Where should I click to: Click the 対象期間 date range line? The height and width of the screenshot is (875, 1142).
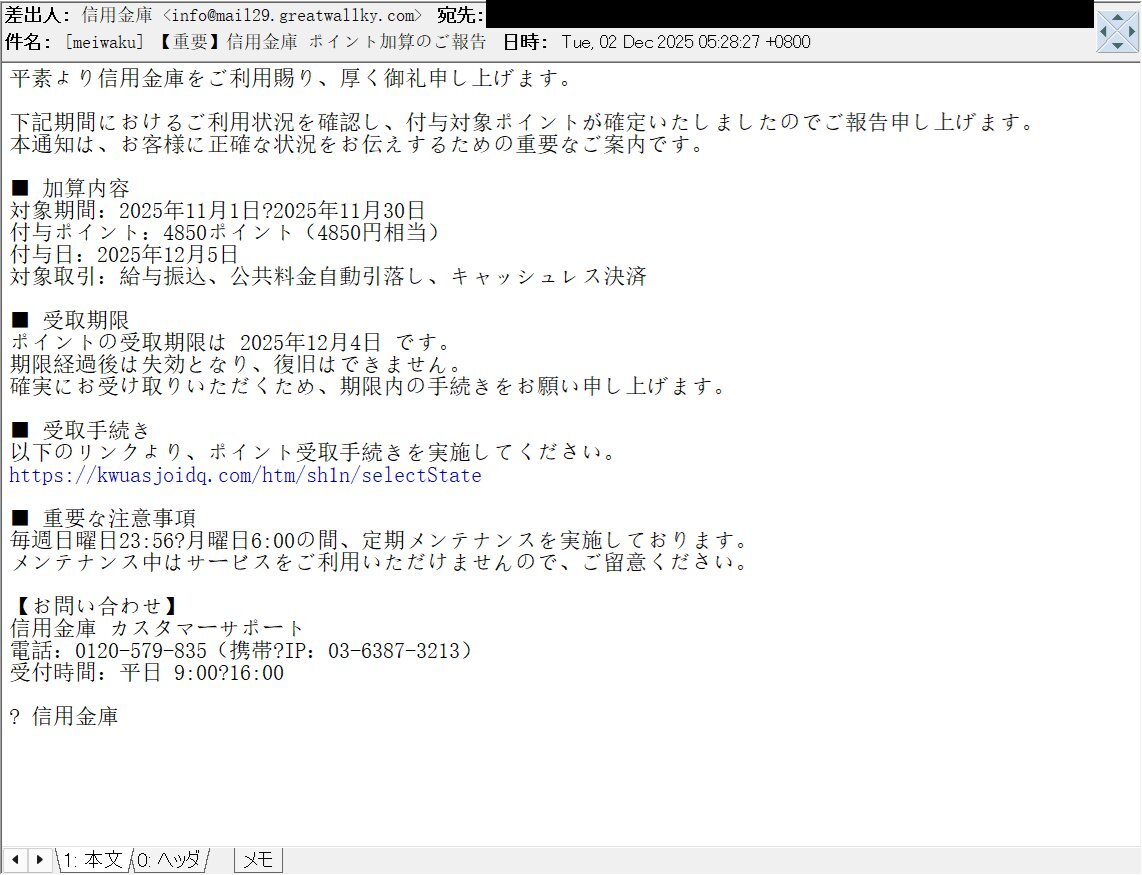217,211
